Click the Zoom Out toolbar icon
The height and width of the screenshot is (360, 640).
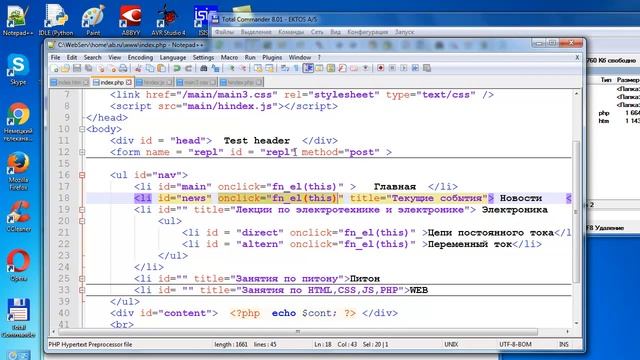(x=243, y=69)
